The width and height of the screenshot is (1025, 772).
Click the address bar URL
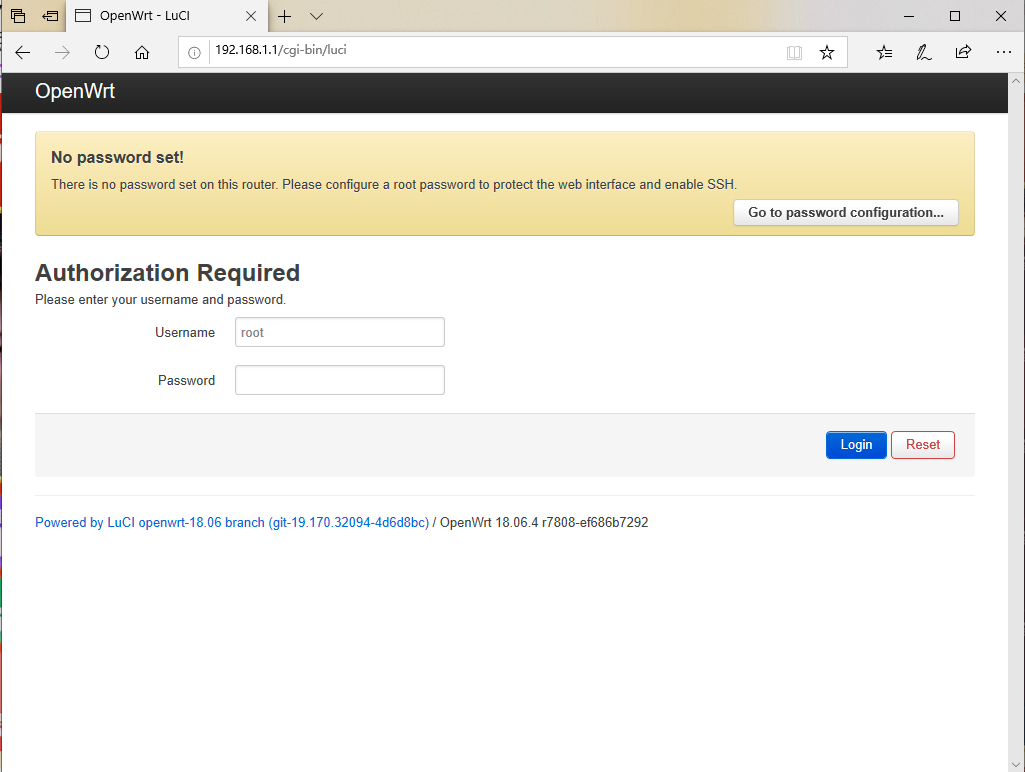pos(281,50)
